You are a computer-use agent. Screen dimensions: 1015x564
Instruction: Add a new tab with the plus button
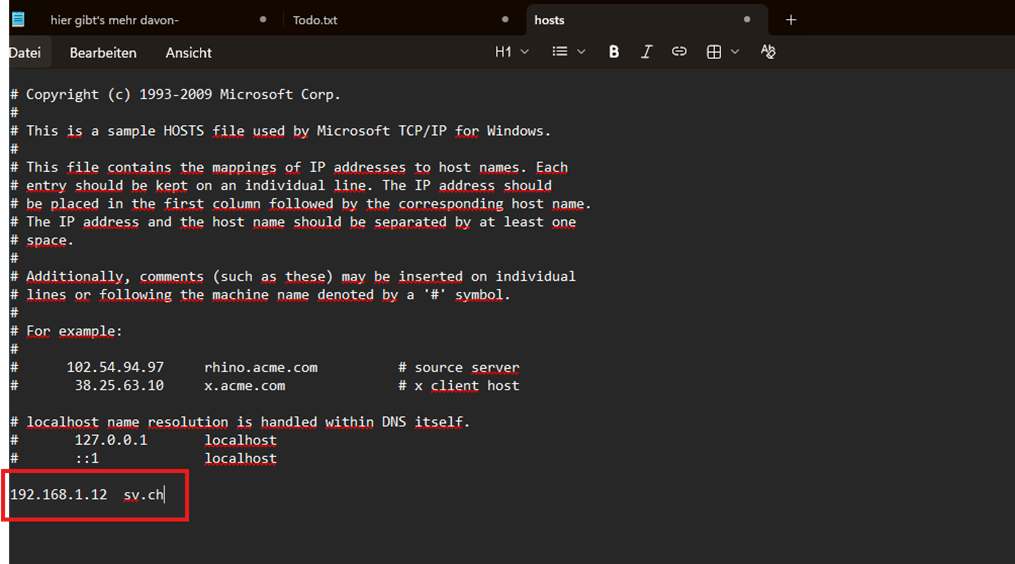click(791, 20)
